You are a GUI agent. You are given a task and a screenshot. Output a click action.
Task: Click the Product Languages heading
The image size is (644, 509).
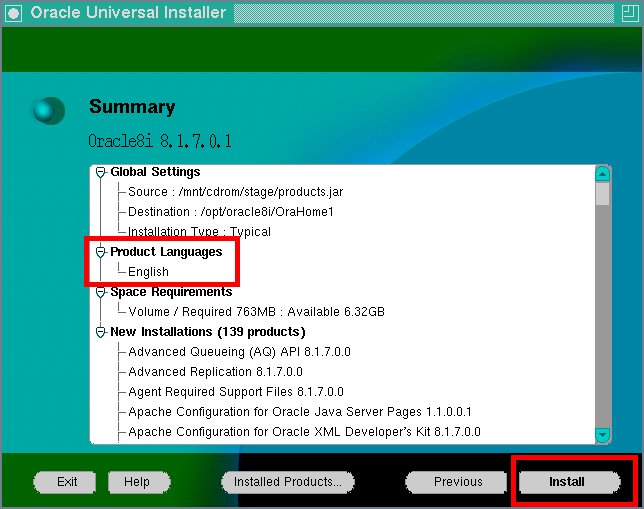(x=166, y=252)
